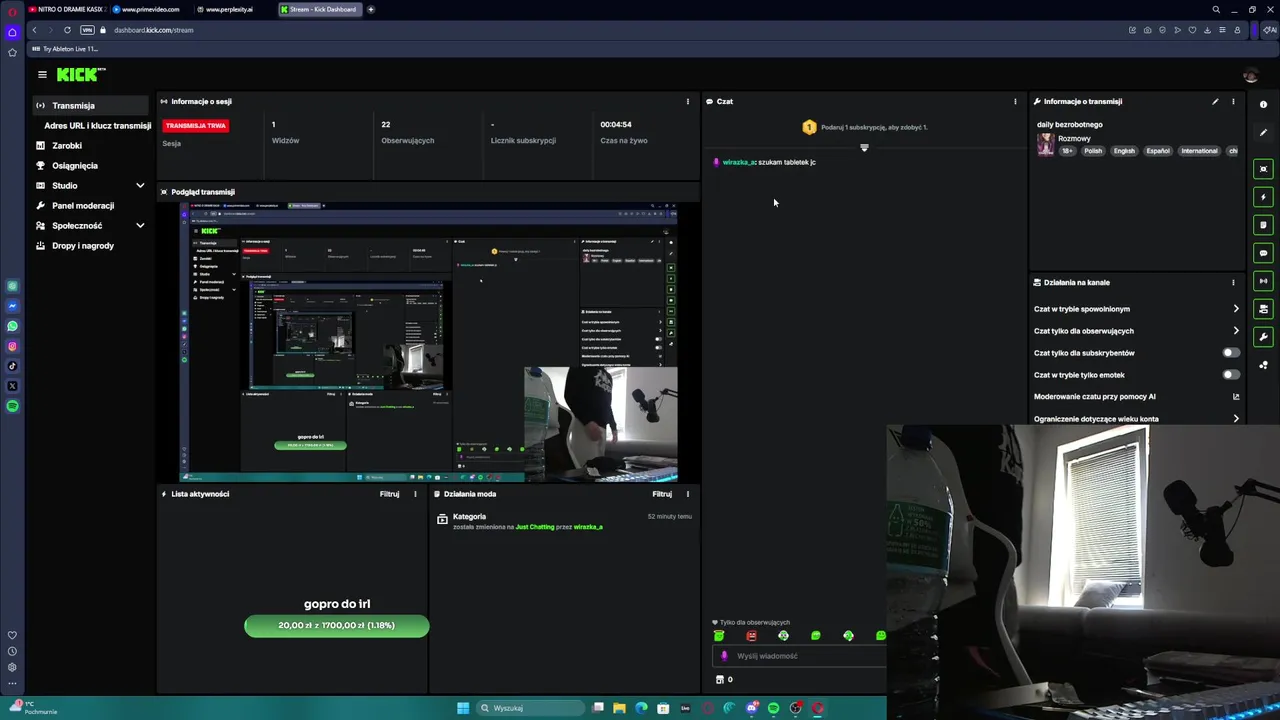
Task: Click the gopro do irl goal progress bar
Action: 337,626
